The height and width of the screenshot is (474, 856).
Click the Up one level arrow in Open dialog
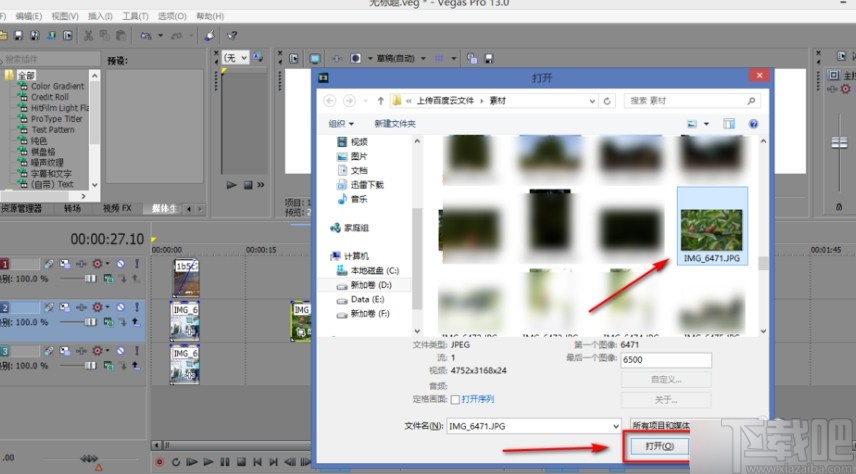[x=381, y=101]
